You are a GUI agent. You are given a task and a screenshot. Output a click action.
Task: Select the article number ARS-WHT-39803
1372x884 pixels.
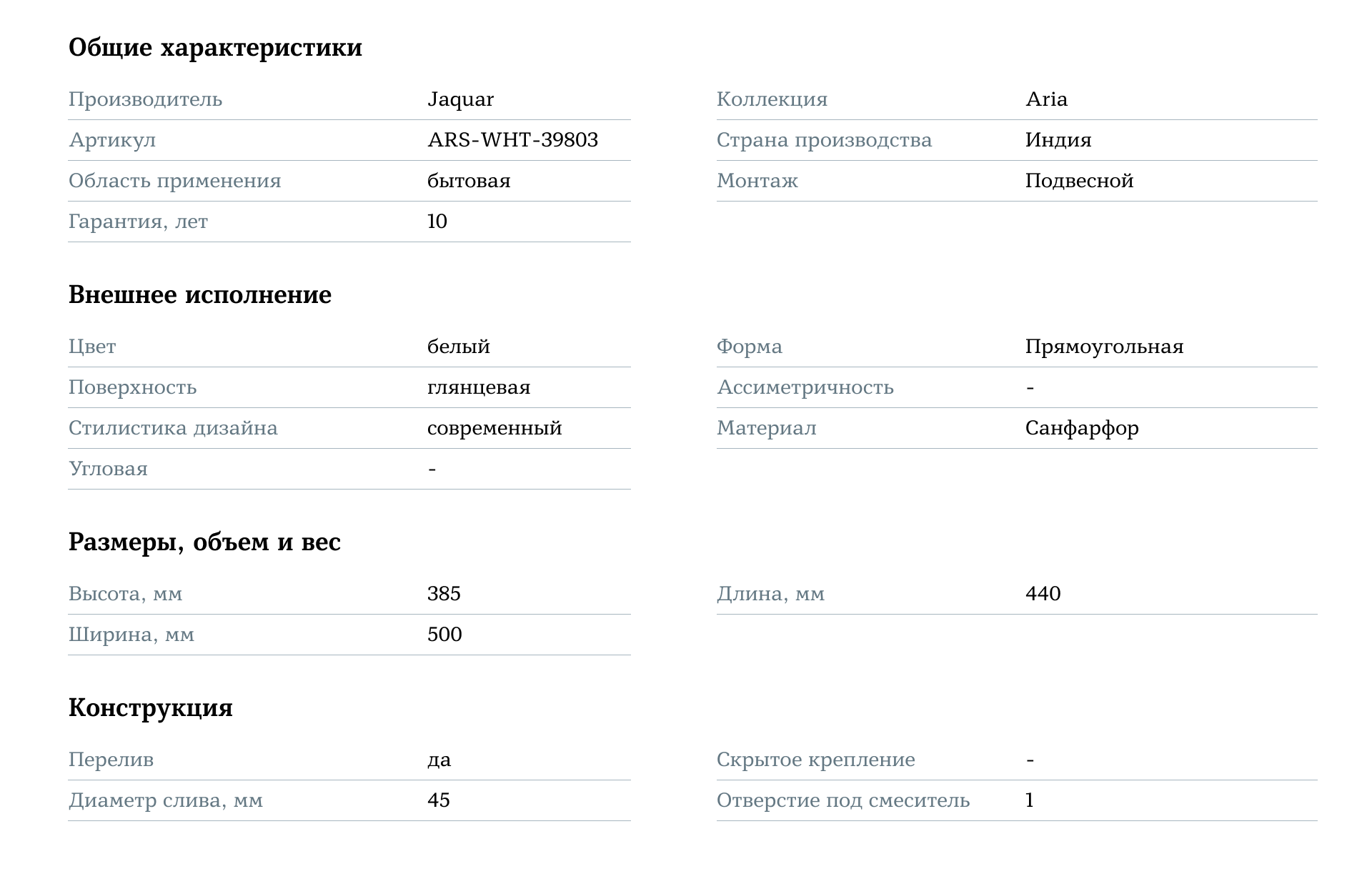click(x=512, y=140)
